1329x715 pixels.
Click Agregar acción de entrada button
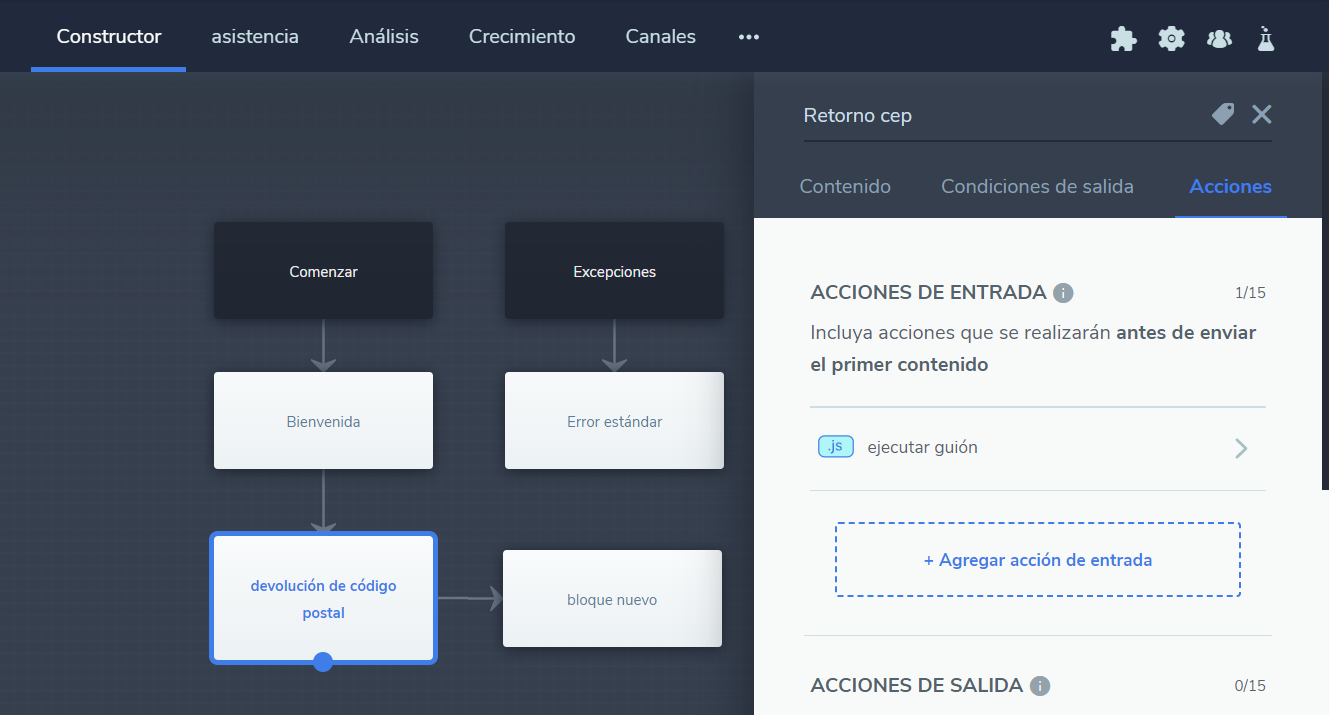pyautogui.click(x=1037, y=560)
